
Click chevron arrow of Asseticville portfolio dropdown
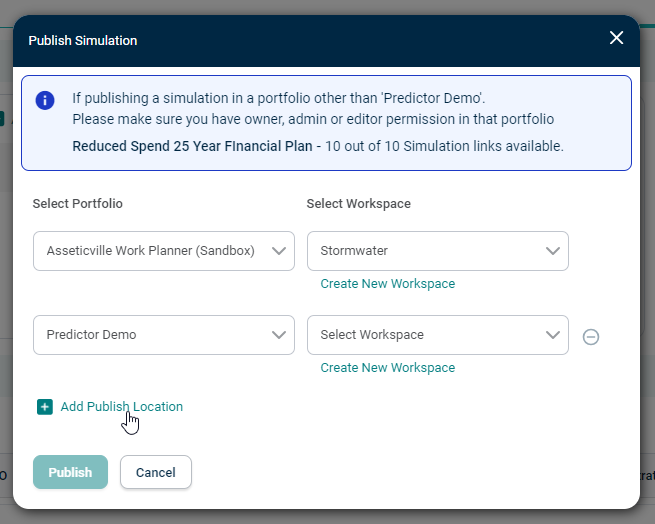pyautogui.click(x=279, y=251)
